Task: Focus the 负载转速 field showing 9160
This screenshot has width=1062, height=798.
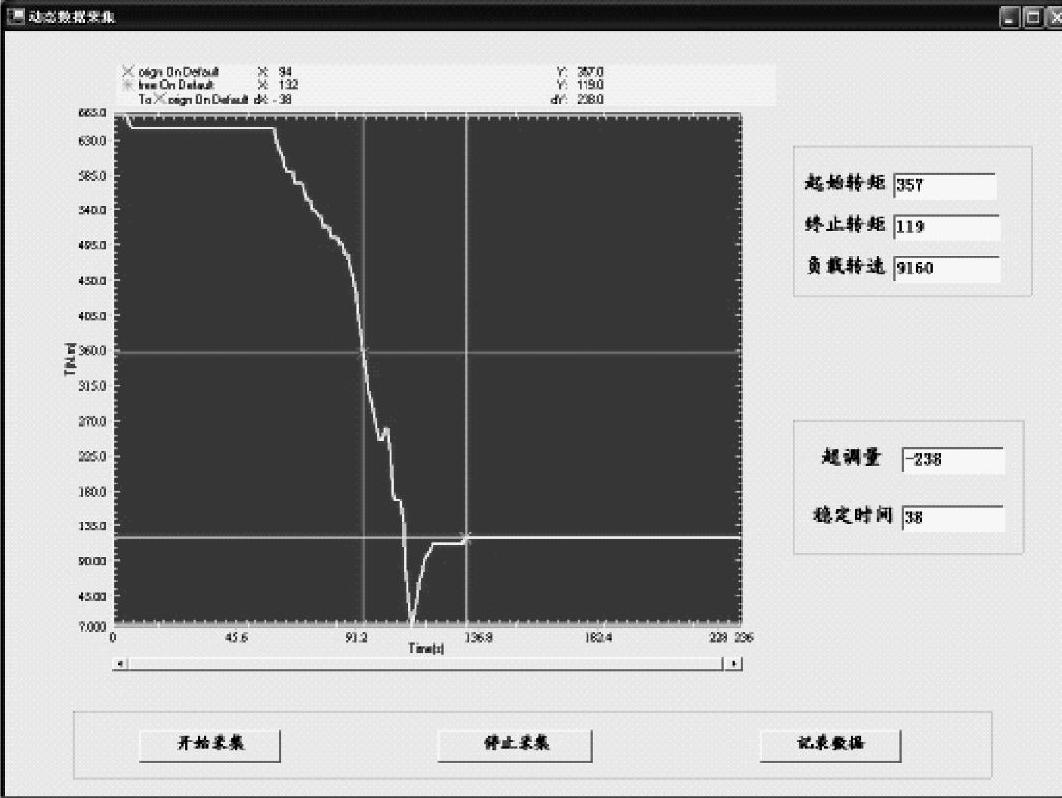Action: coord(946,268)
